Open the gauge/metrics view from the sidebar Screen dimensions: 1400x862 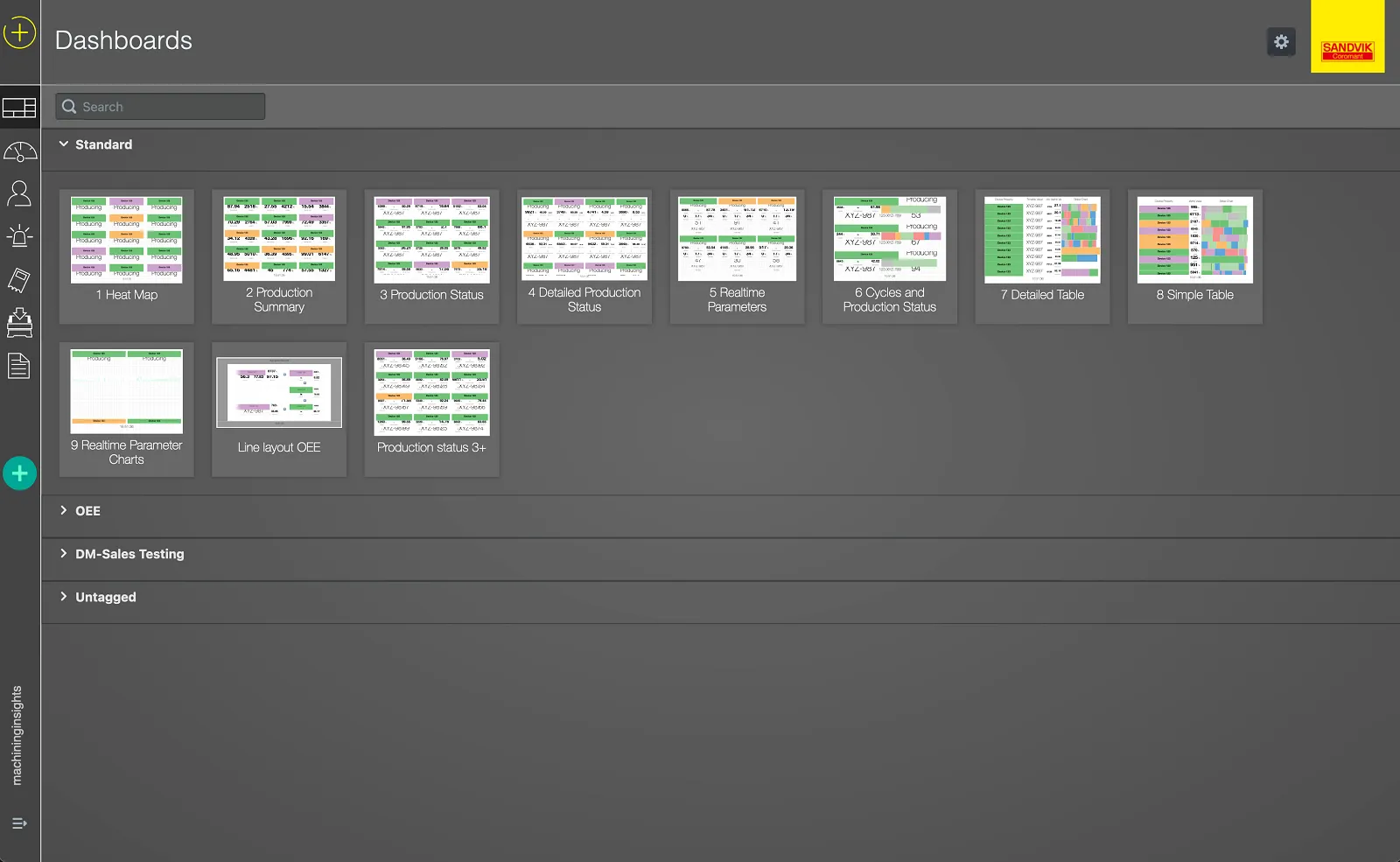tap(19, 150)
